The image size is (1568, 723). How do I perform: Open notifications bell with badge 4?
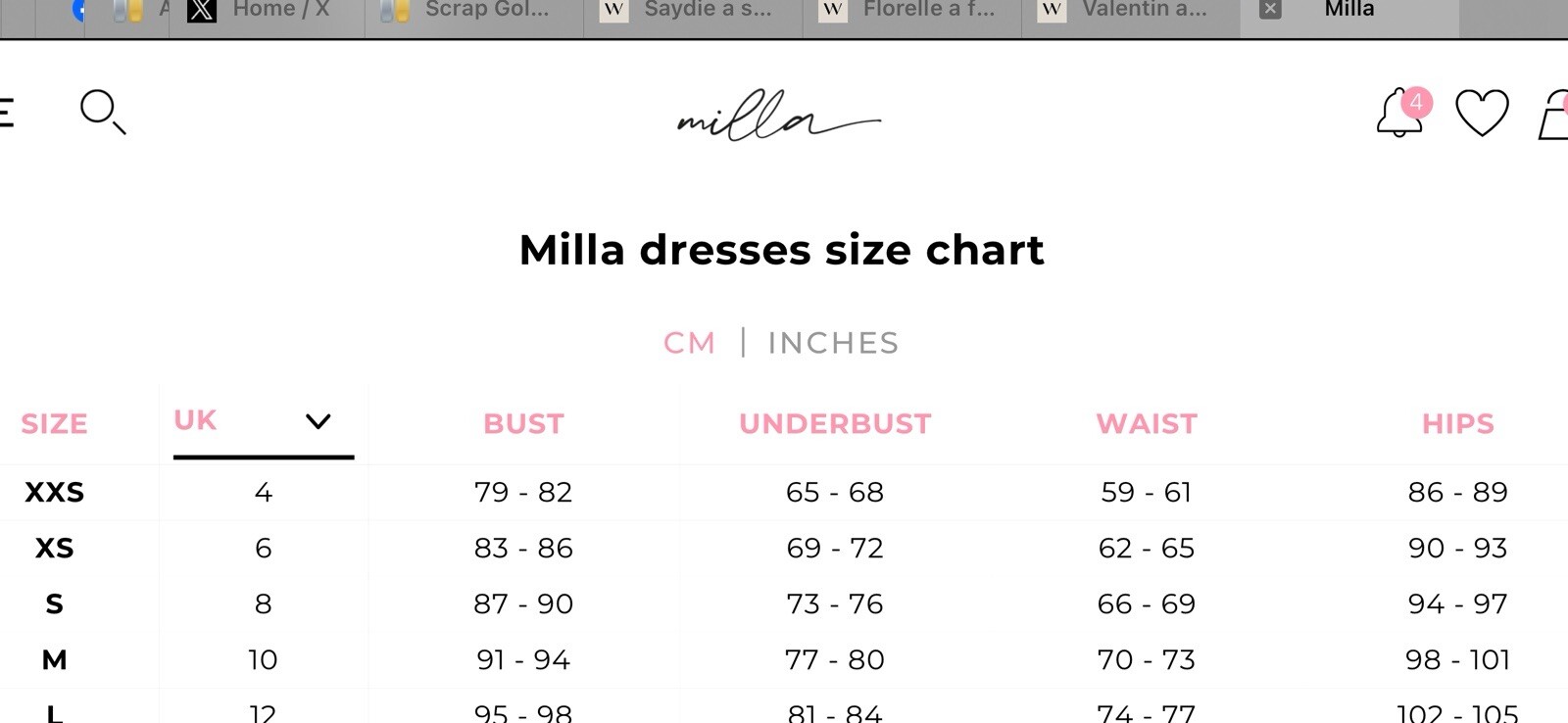pos(1403,112)
